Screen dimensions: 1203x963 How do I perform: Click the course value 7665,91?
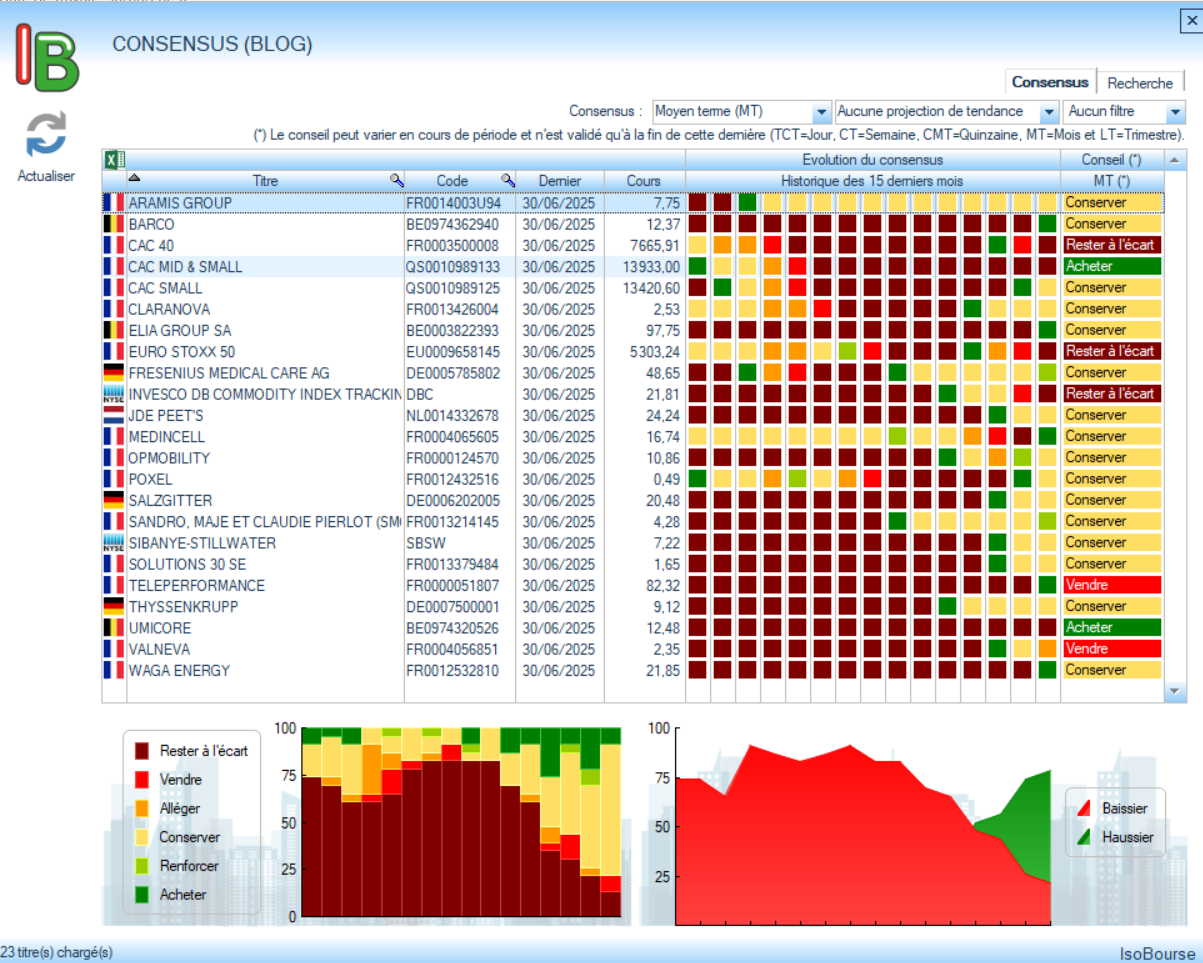click(653, 245)
